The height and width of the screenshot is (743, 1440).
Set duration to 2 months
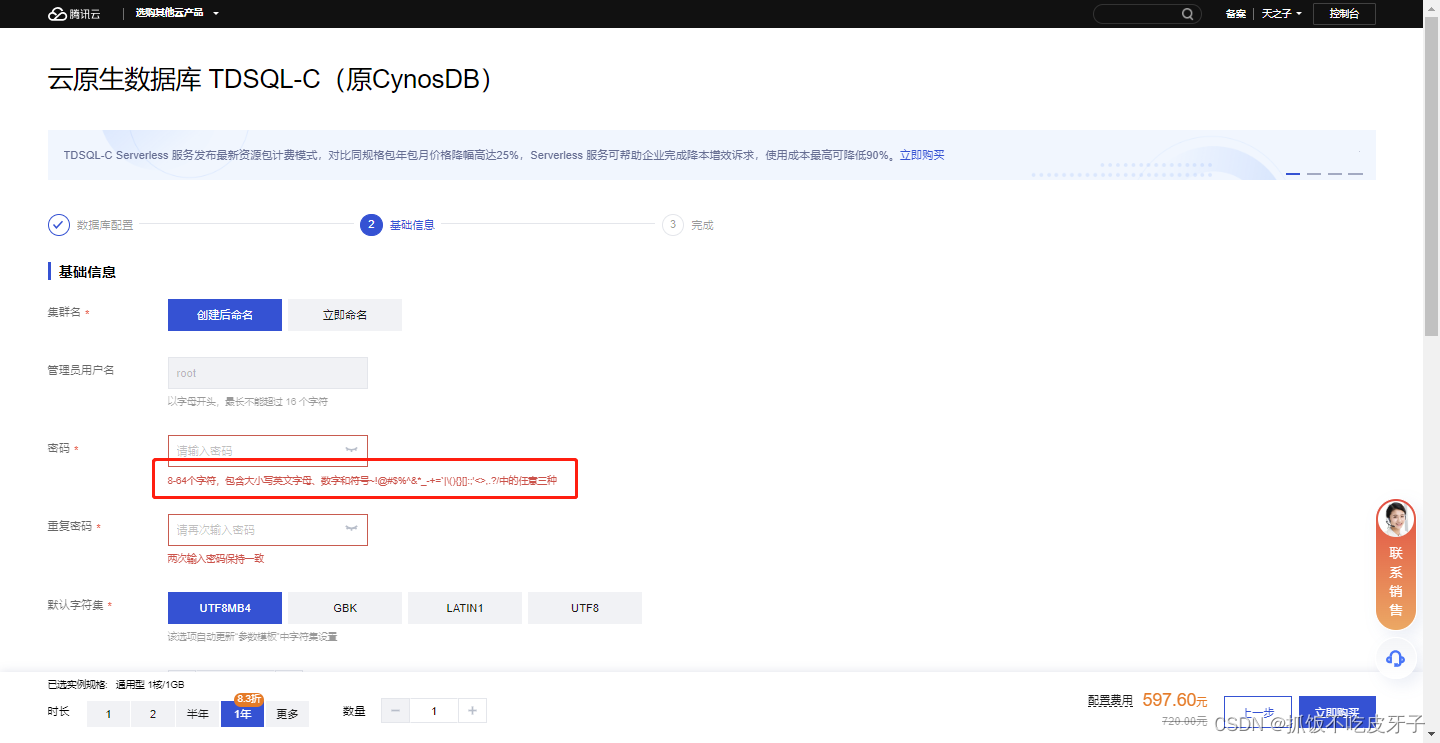[x=153, y=714]
